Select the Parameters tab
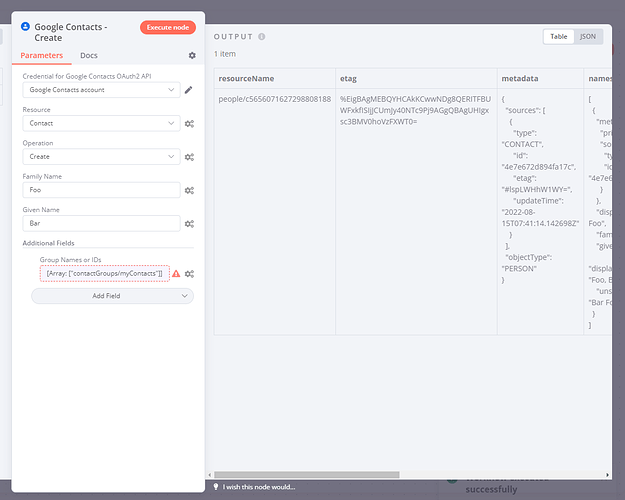 [x=43, y=56]
